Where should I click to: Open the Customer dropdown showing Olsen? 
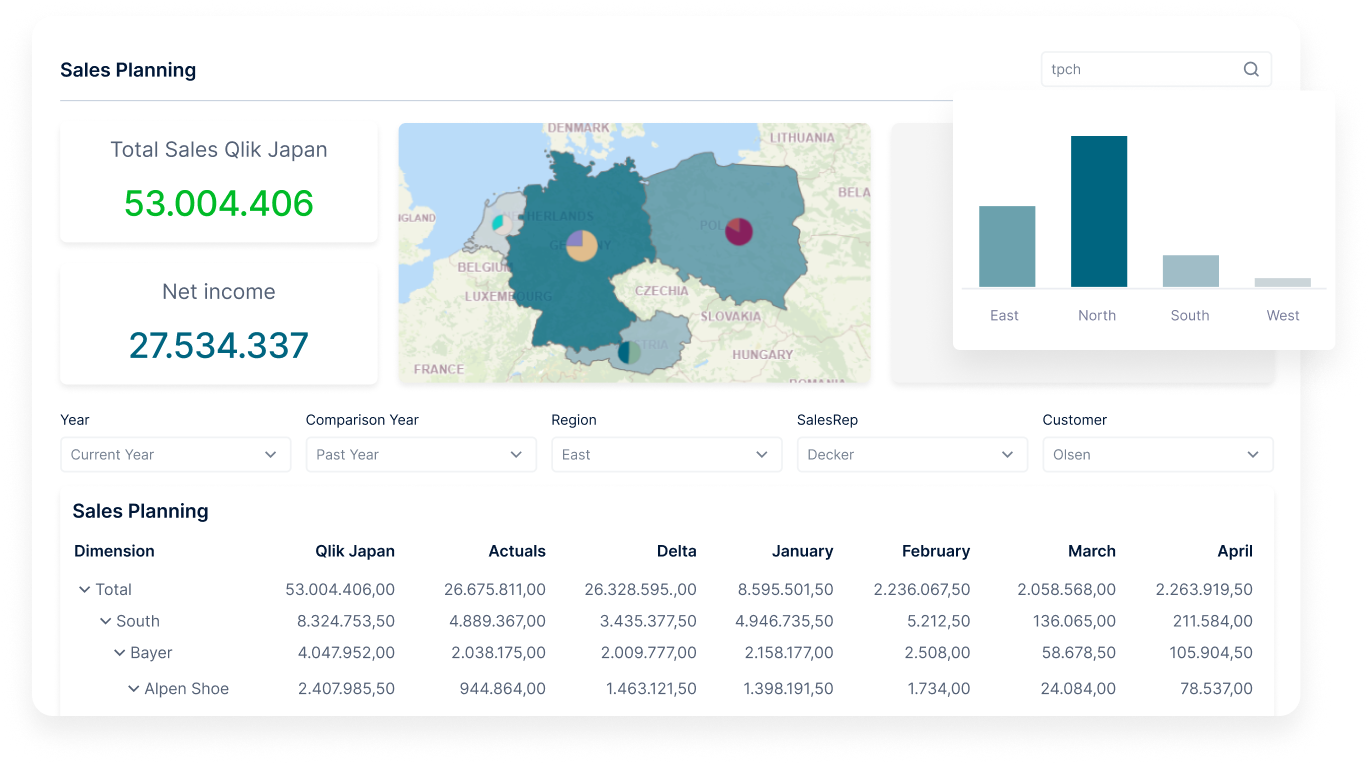(x=1157, y=454)
